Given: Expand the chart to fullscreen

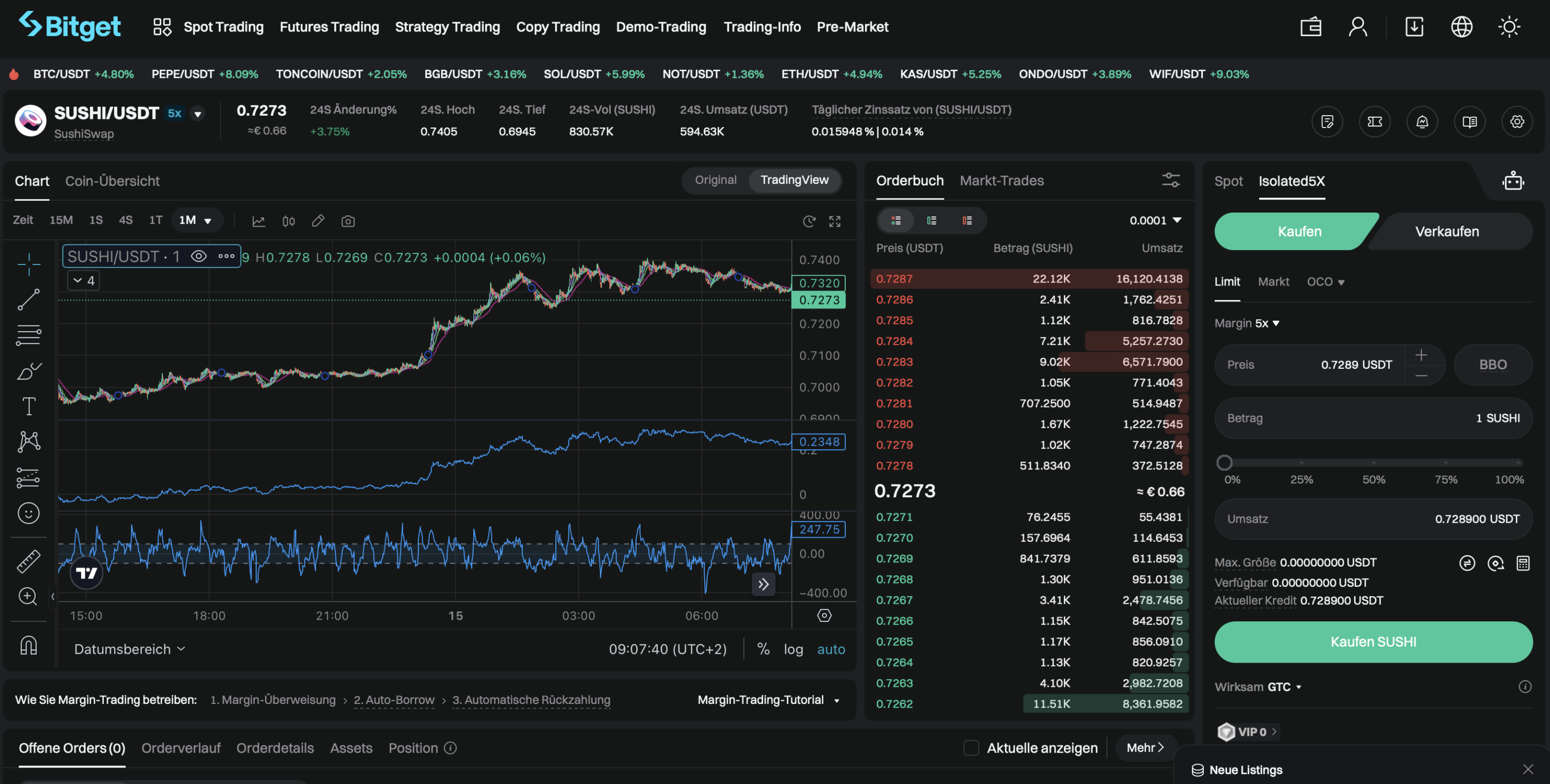Looking at the screenshot, I should [x=834, y=221].
